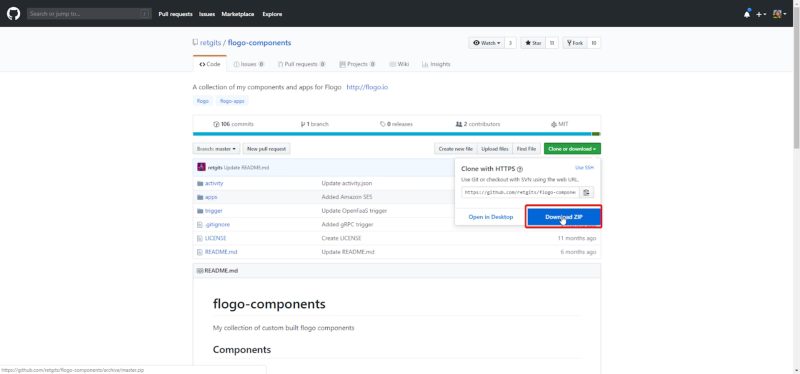Open the http://flogo.io link
This screenshot has width=800, height=374.
click(367, 87)
